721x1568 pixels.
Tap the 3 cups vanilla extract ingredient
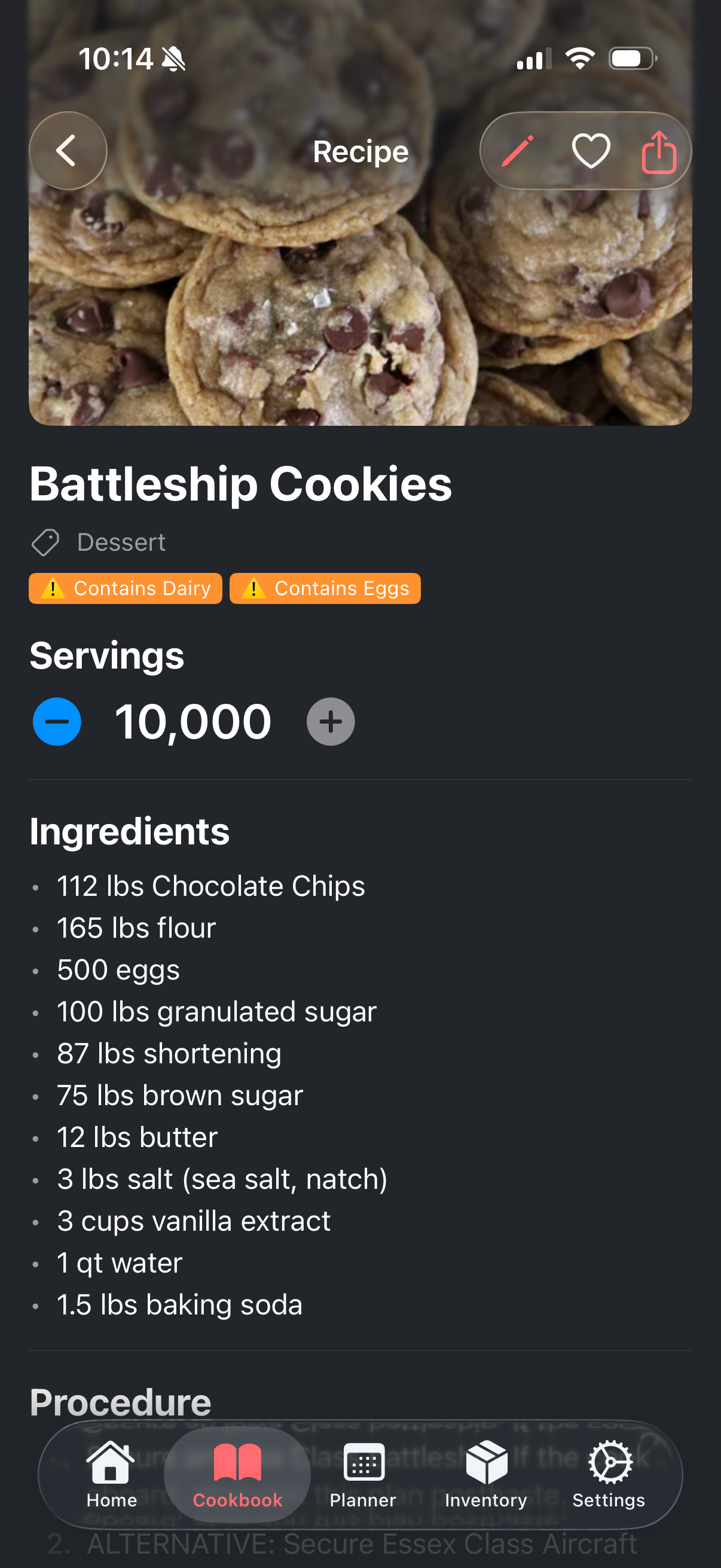(194, 1221)
